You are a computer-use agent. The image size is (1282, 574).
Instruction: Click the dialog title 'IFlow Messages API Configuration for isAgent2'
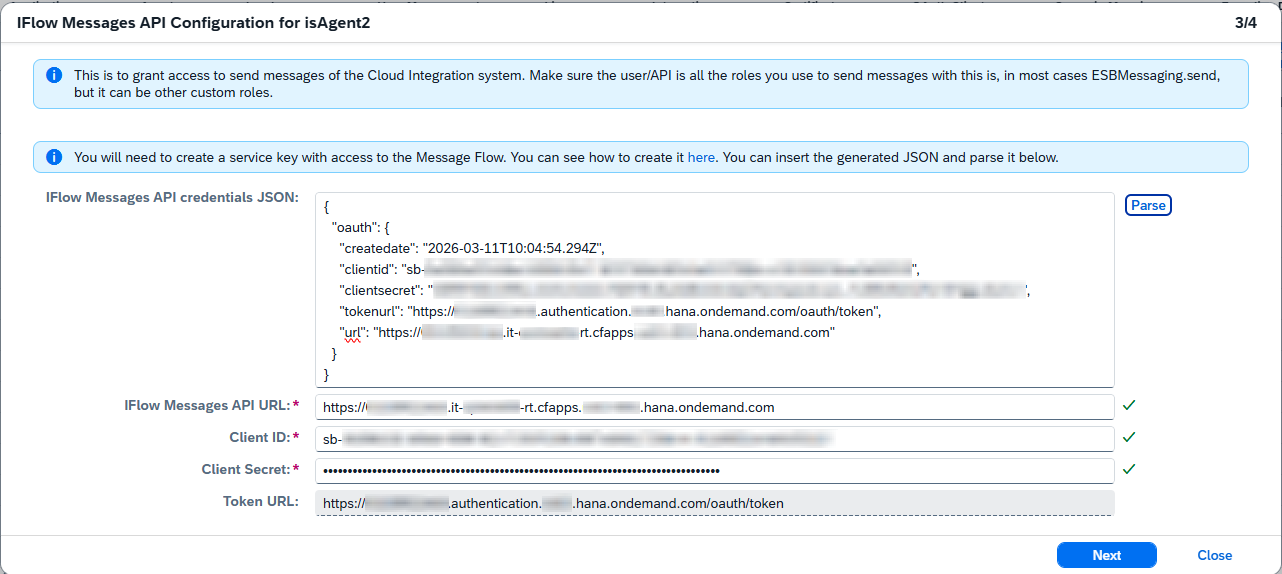click(x=194, y=23)
